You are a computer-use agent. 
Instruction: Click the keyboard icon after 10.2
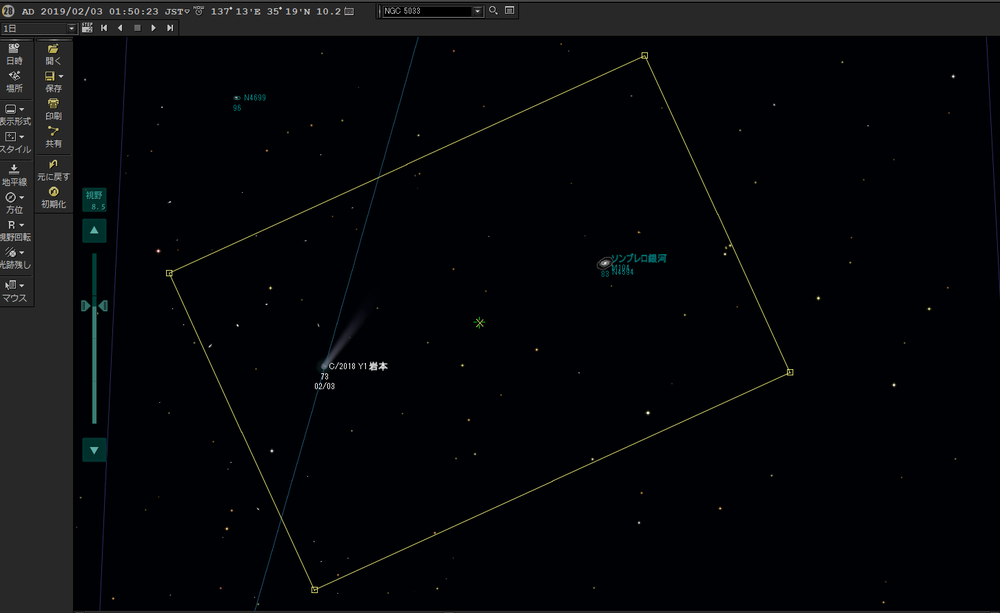349,11
